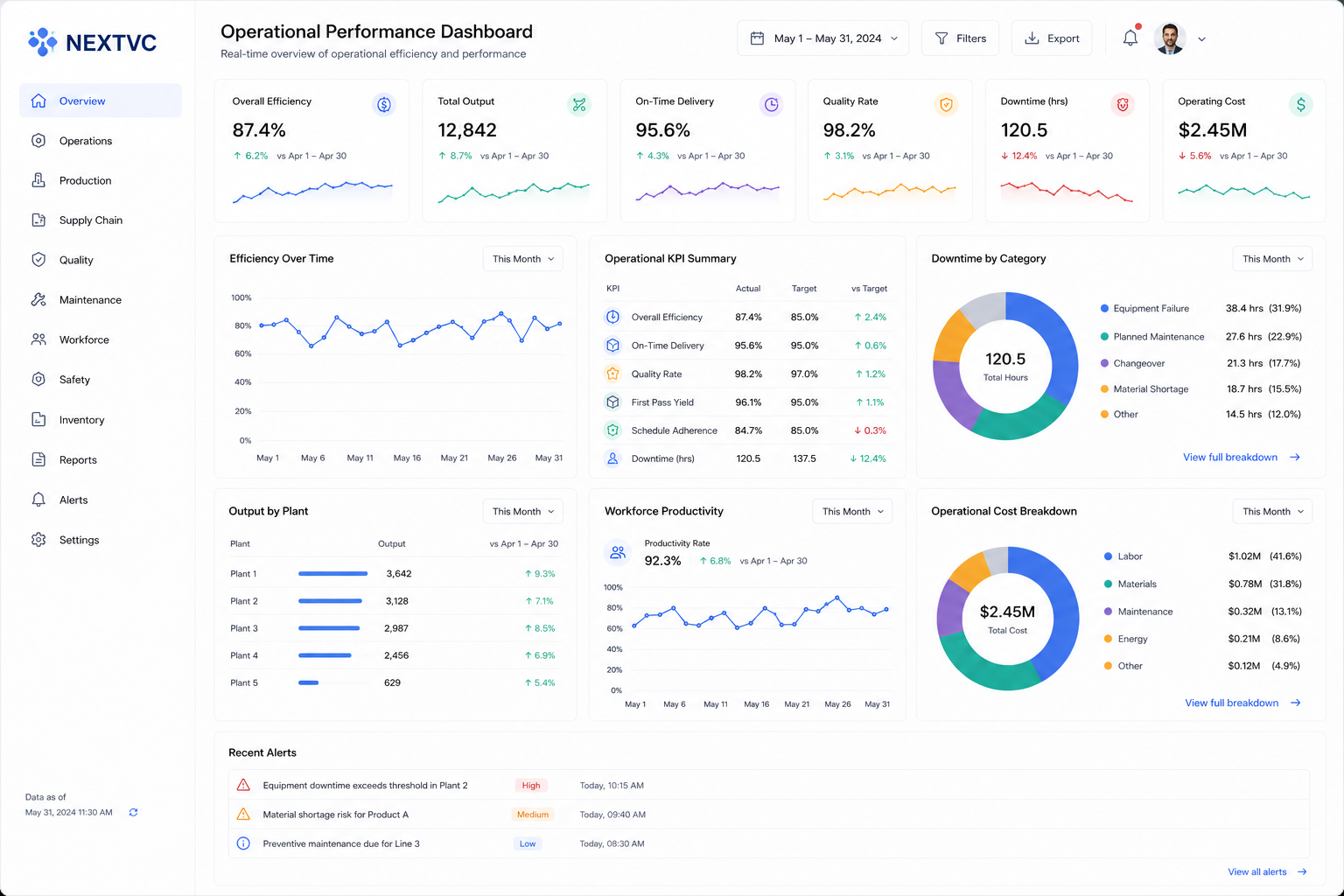Click the Maintenance wrench sidebar icon
Screen dimensions: 1344x896
point(38,299)
